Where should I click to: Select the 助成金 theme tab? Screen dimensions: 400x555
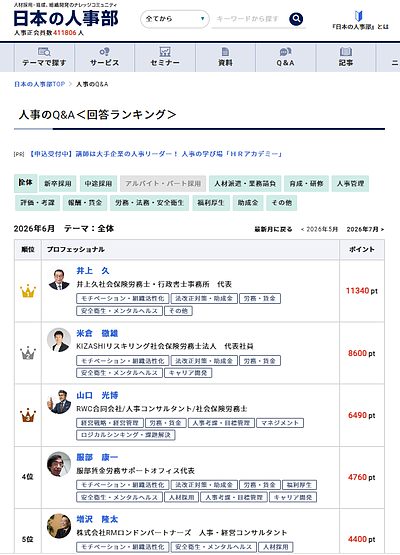(248, 202)
